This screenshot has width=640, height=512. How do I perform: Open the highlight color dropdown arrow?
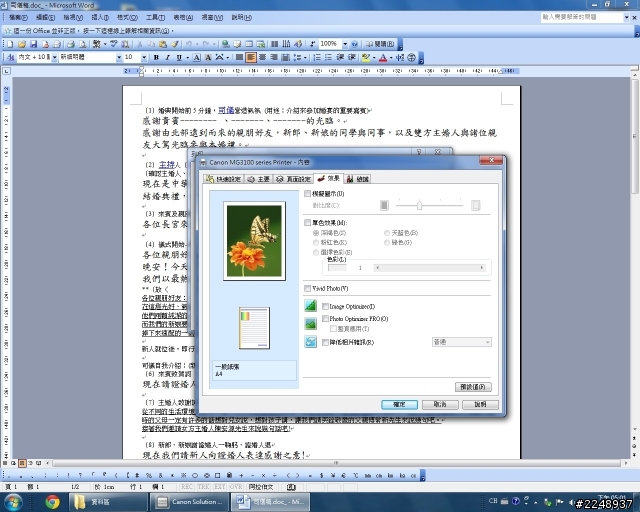pos(373,58)
